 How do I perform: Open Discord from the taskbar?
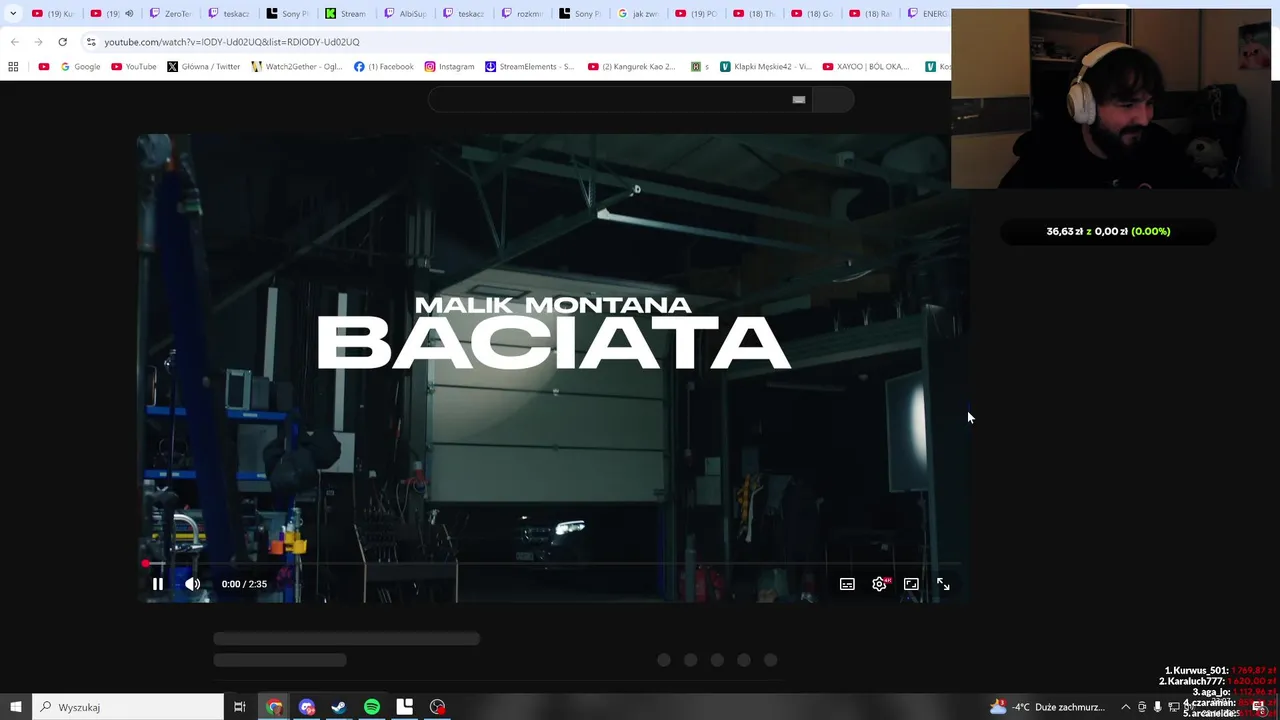coord(307,707)
